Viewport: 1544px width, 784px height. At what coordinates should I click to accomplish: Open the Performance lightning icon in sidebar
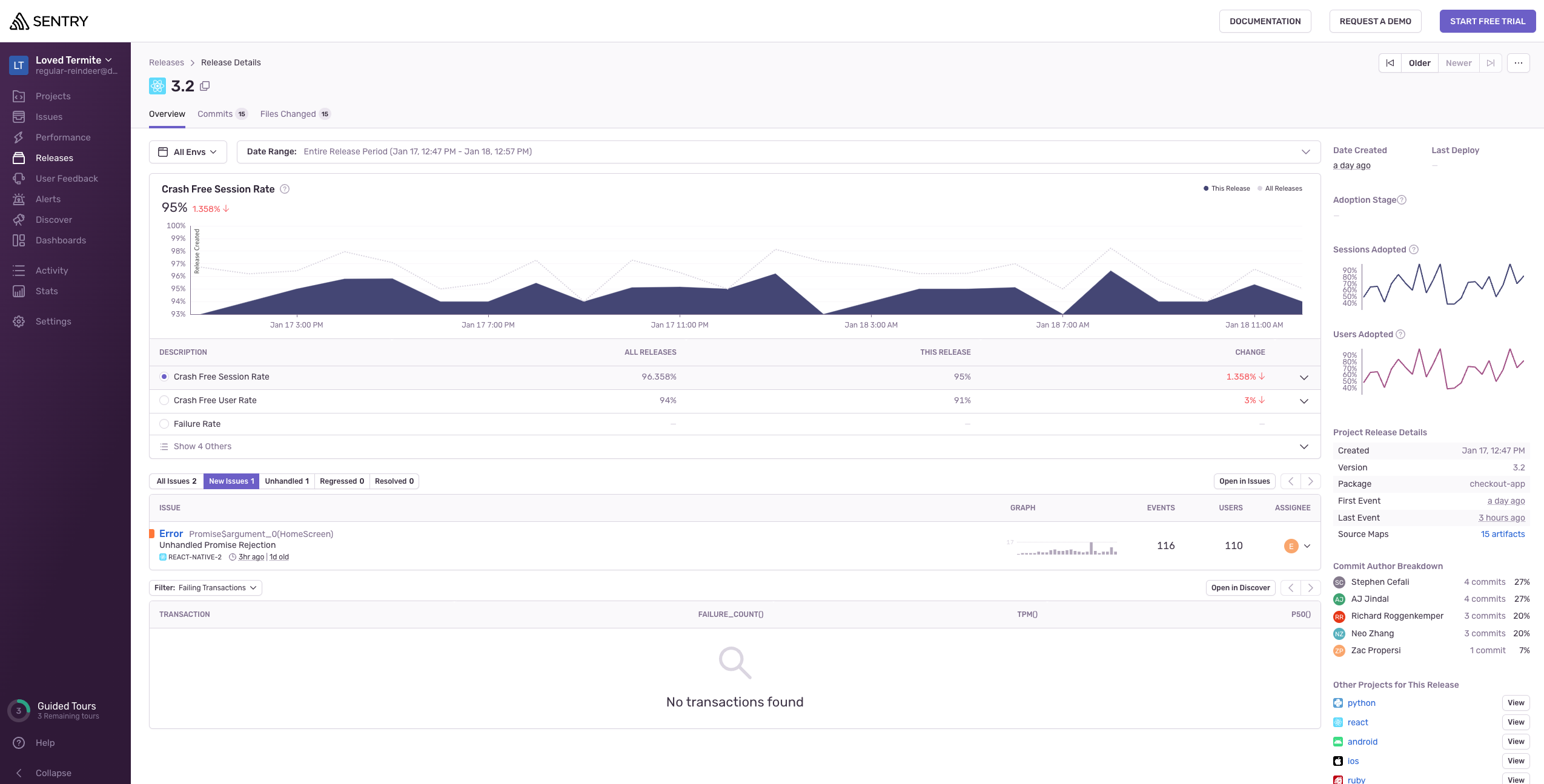tap(19, 137)
